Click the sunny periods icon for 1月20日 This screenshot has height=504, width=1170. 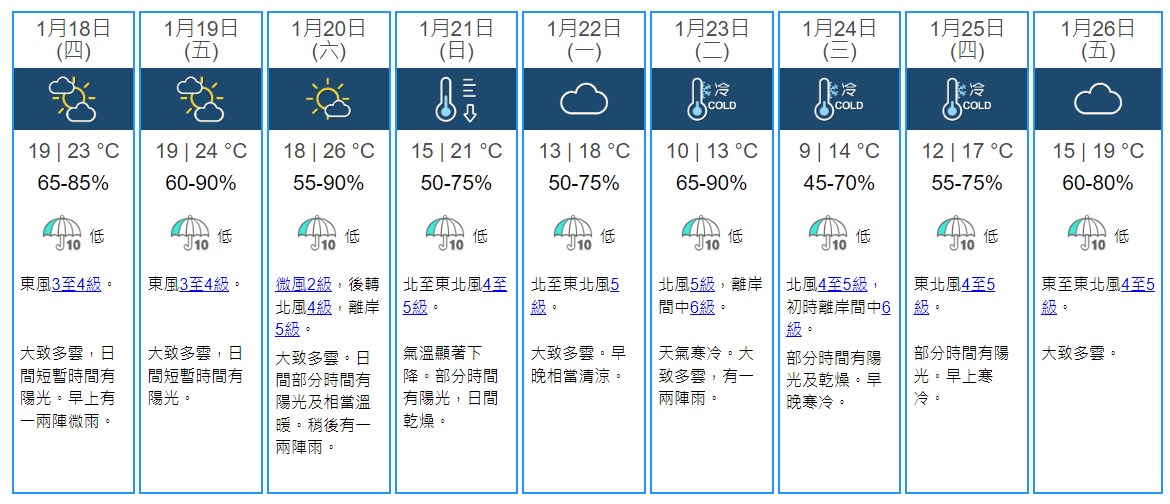pyautogui.click(x=328, y=99)
